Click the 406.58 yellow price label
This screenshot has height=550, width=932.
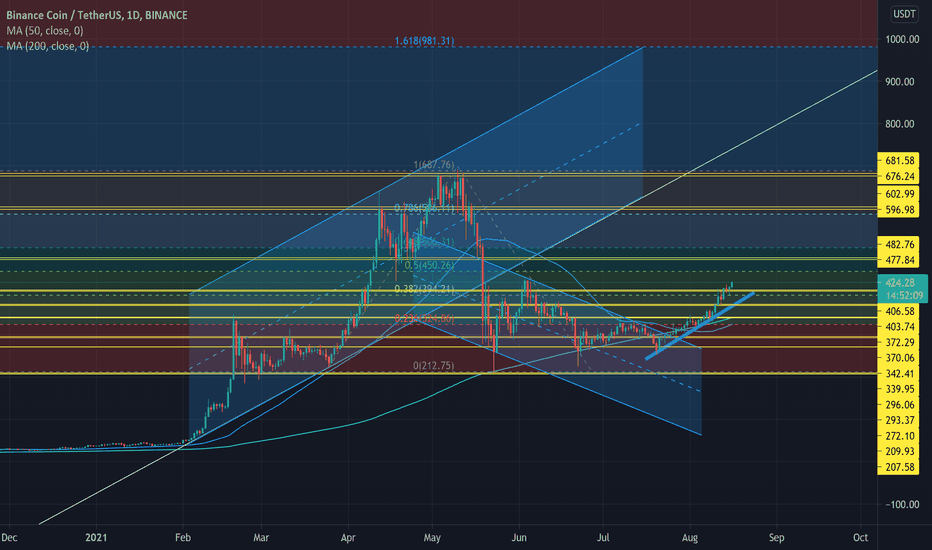(899, 311)
